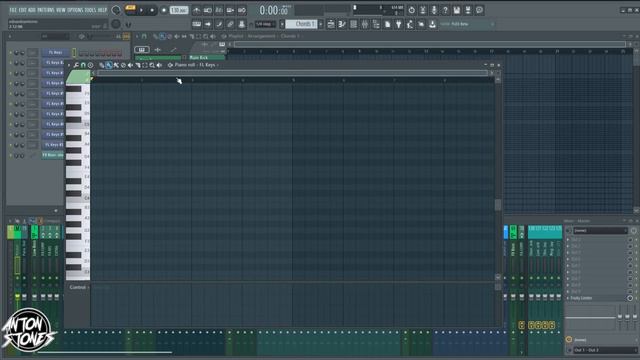This screenshot has height=360, width=640.
Task: Open the Control dropdown below piano keys
Action: pos(79,287)
